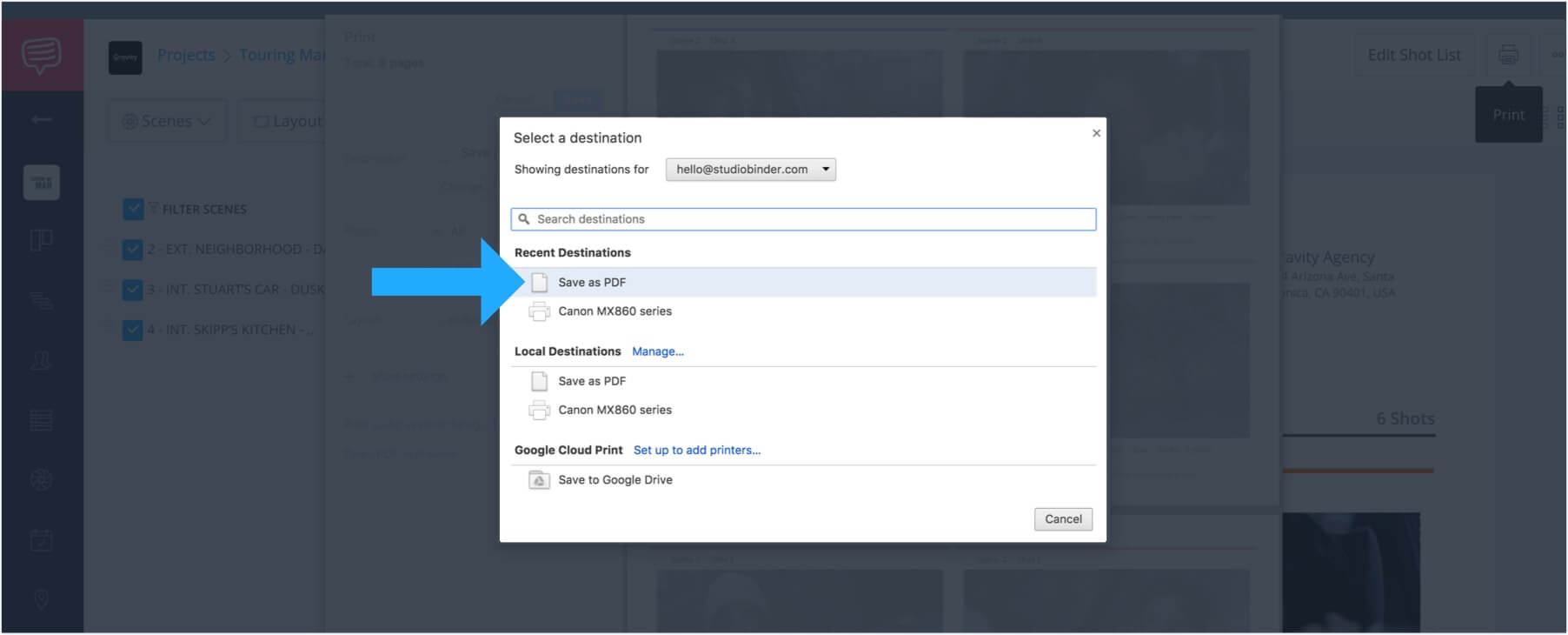Select Canon MX860 series under Recent Destinations
This screenshot has height=635, width=1568.
point(804,311)
